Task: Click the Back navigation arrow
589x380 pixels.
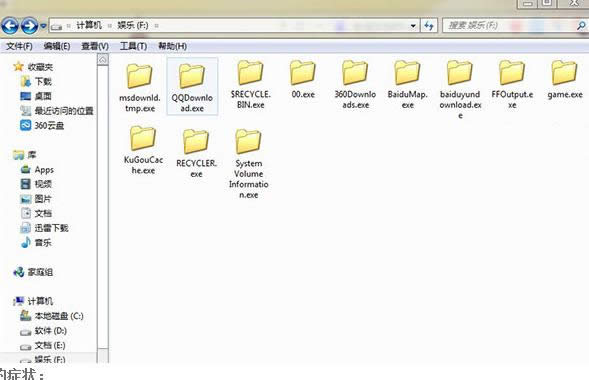Action: click(10, 26)
